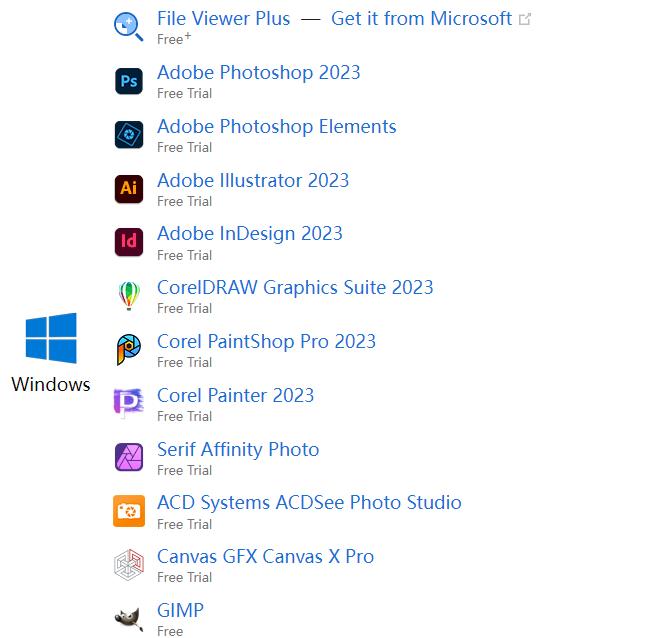Open the File Viewer Plus link
The width and height of the screenshot is (652, 638).
pos(224,19)
